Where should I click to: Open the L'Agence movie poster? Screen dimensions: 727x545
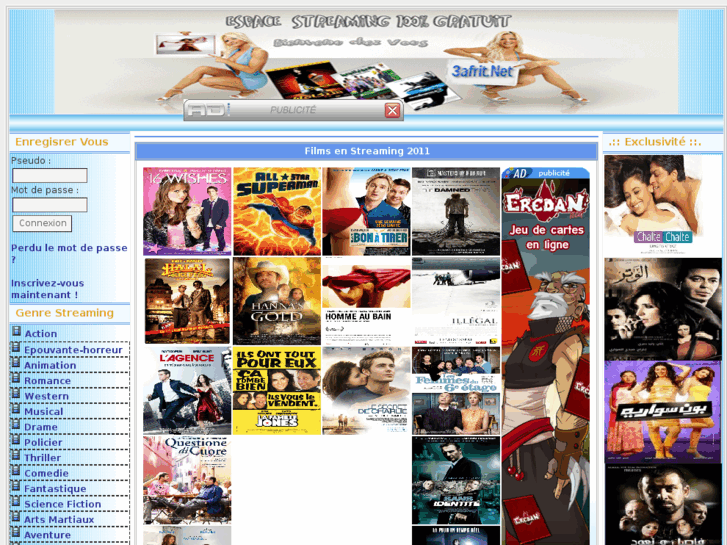[187, 391]
